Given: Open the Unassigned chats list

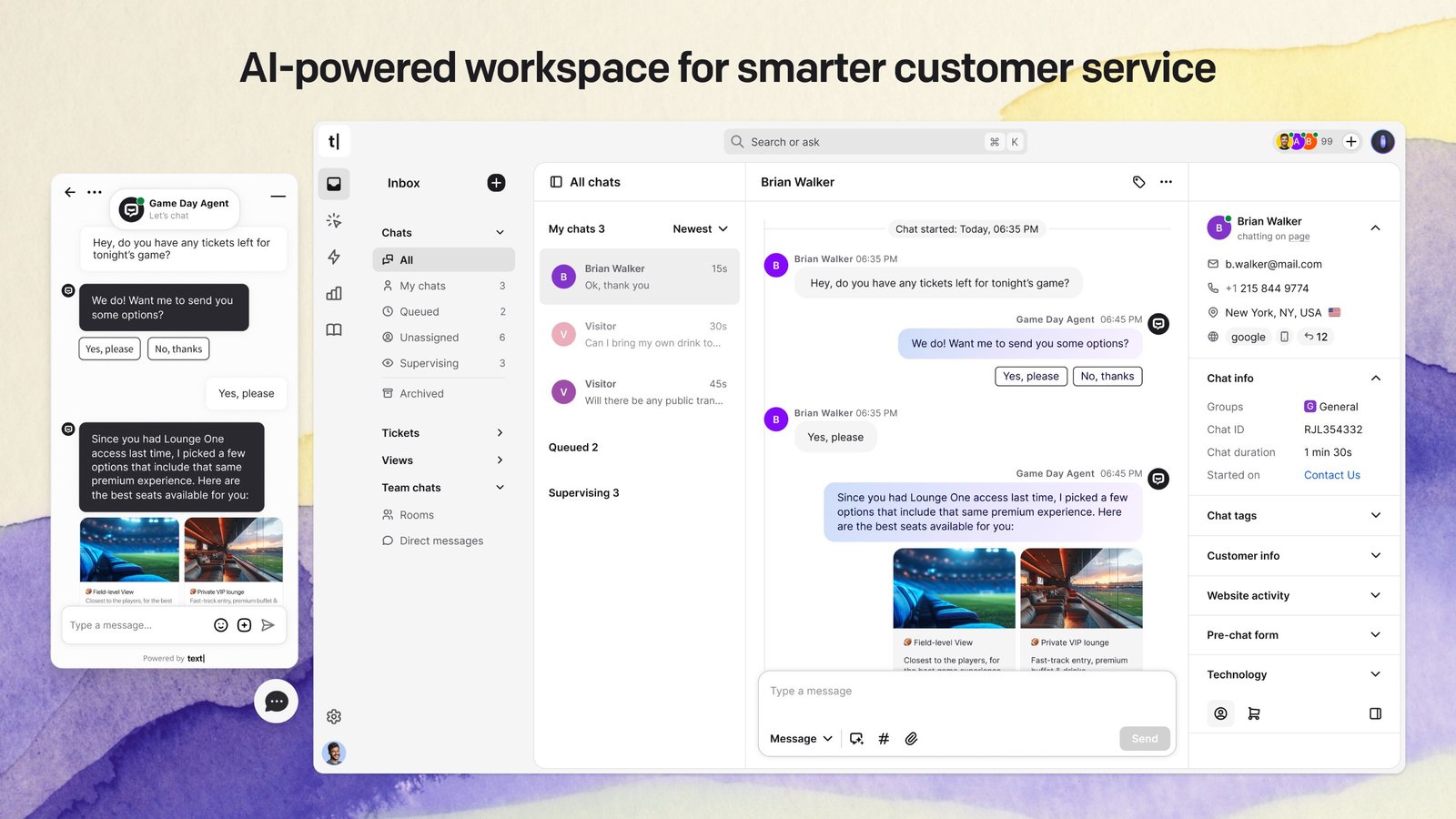Looking at the screenshot, I should point(429,337).
